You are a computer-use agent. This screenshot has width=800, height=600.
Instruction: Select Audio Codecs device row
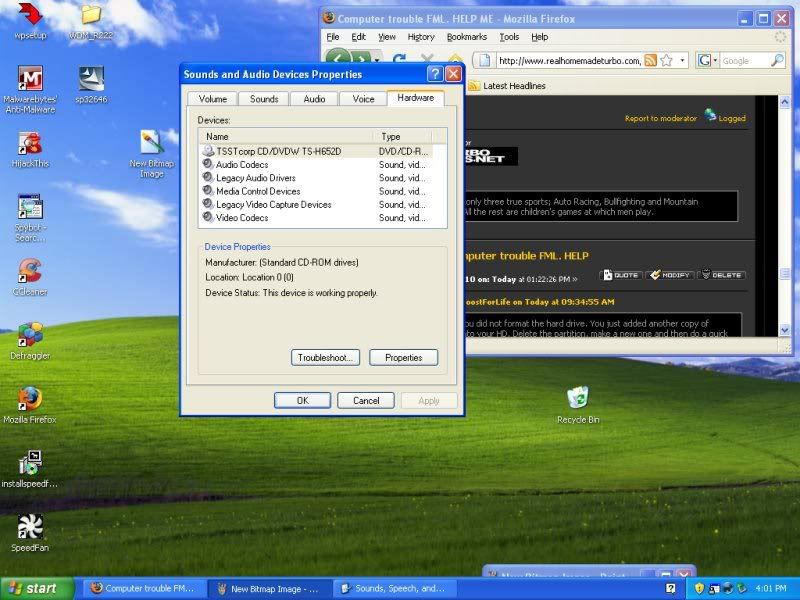point(316,164)
